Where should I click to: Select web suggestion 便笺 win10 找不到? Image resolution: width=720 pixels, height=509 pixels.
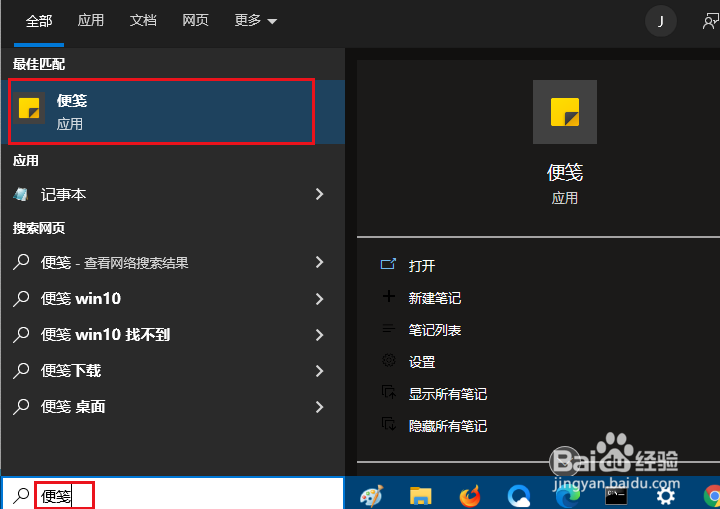point(173,335)
